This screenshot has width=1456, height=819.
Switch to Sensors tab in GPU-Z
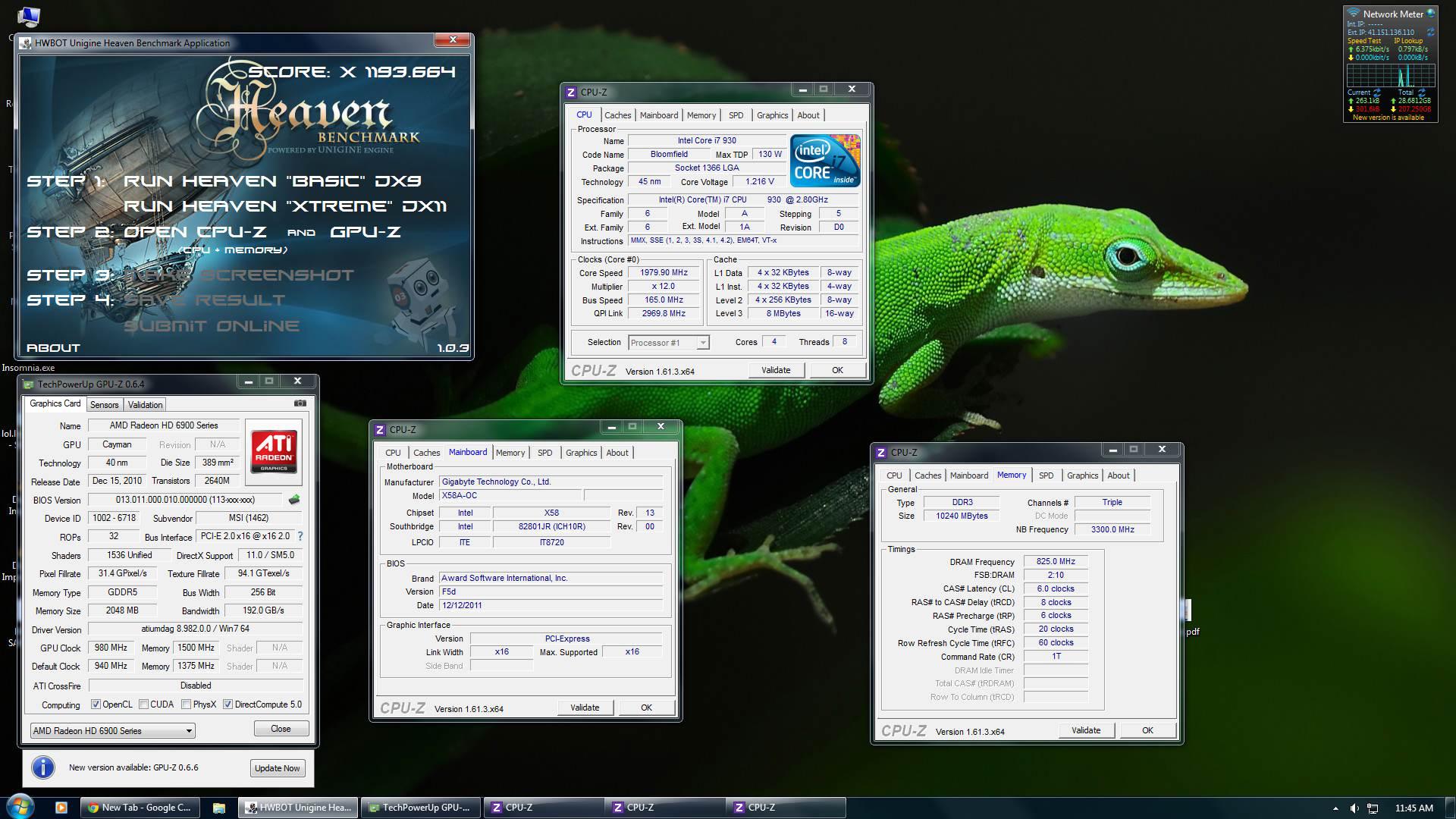click(x=105, y=405)
